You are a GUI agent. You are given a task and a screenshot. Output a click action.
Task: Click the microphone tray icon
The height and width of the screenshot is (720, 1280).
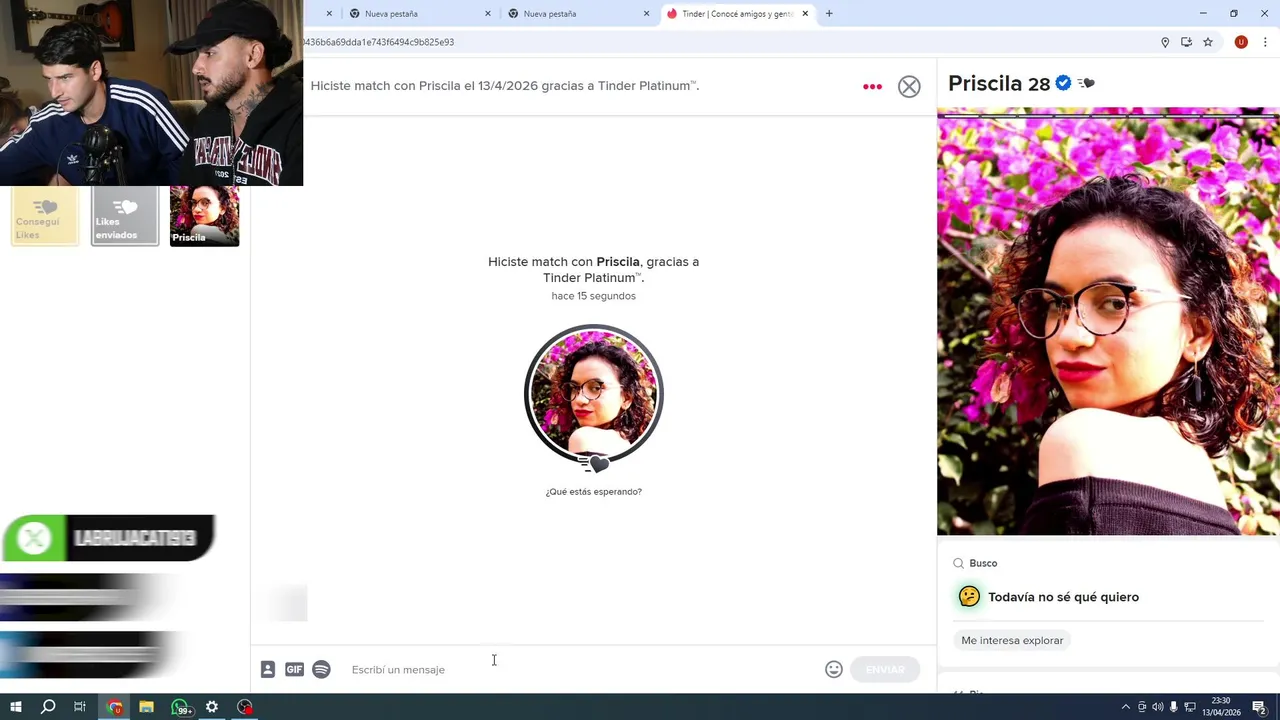pos(1174,707)
